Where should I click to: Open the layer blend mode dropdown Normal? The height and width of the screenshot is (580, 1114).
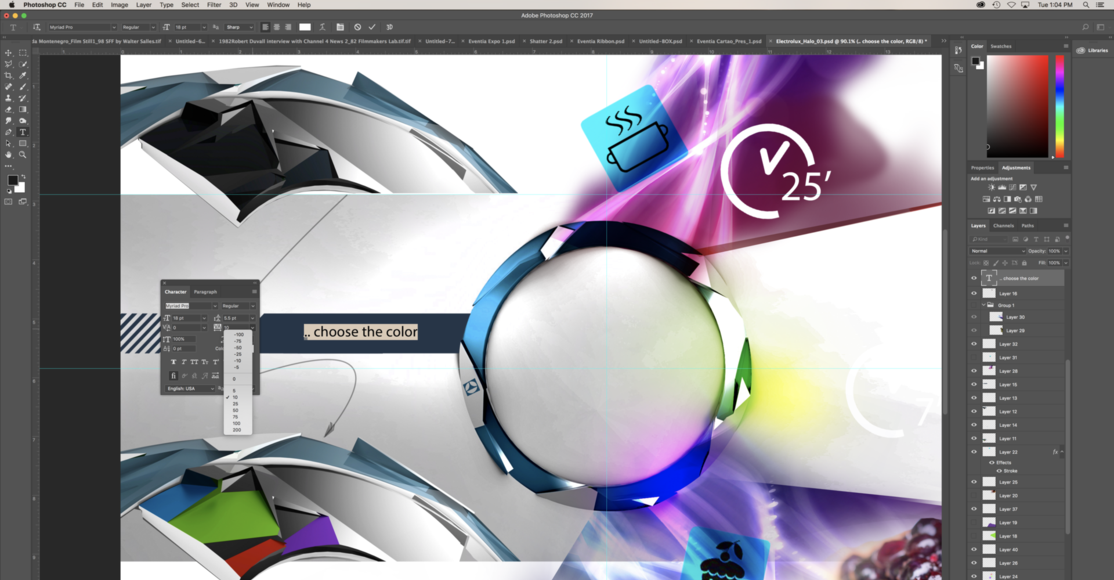tap(997, 251)
